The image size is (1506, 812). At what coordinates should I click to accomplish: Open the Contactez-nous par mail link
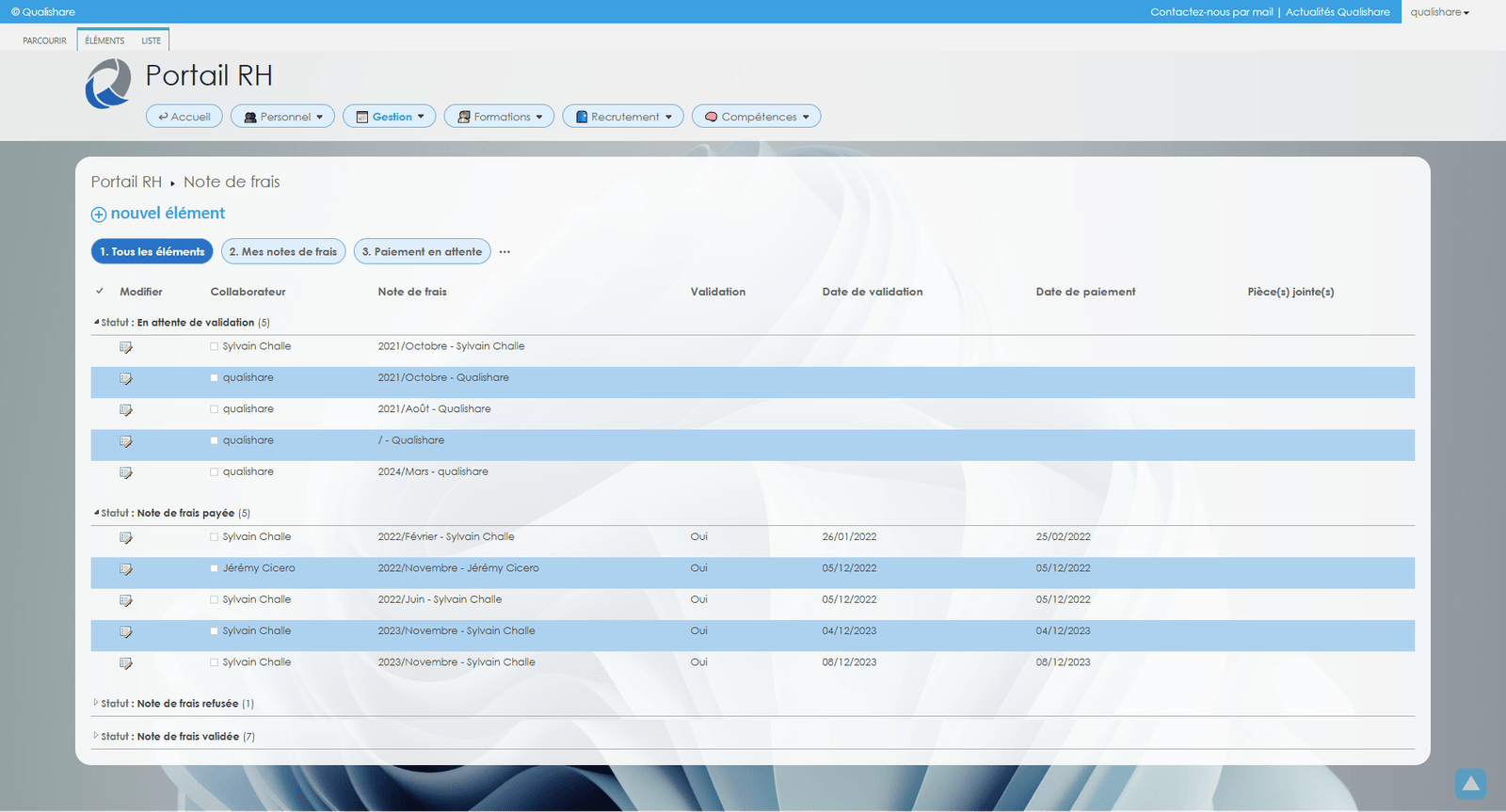click(1210, 12)
